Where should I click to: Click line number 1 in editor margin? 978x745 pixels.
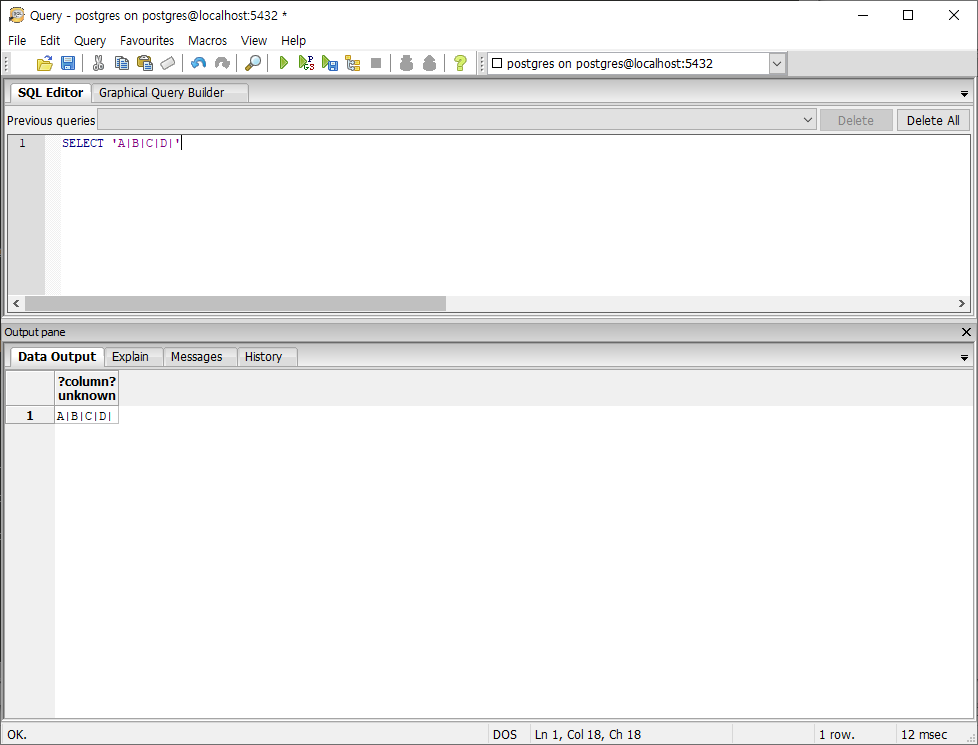[22, 143]
